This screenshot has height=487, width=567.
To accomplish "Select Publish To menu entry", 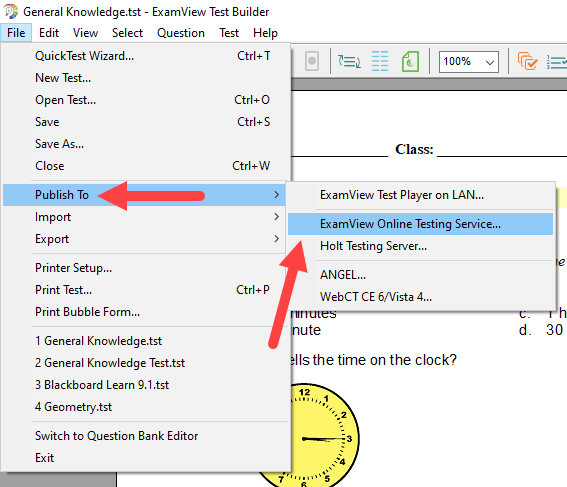I will click(x=144, y=195).
